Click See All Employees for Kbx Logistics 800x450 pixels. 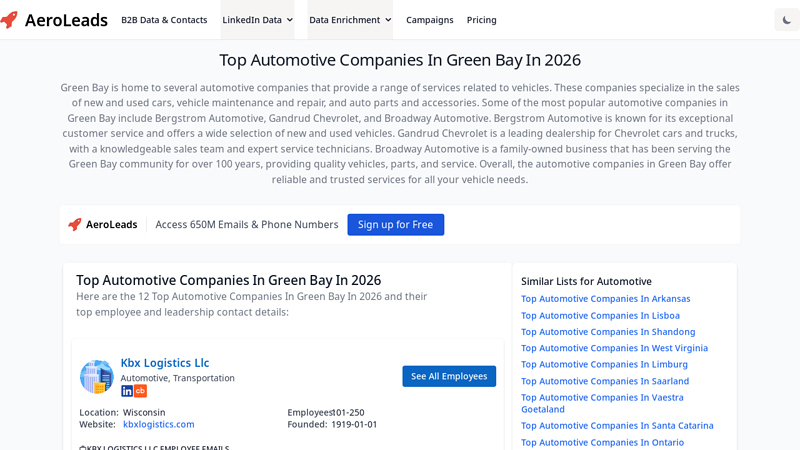point(449,376)
